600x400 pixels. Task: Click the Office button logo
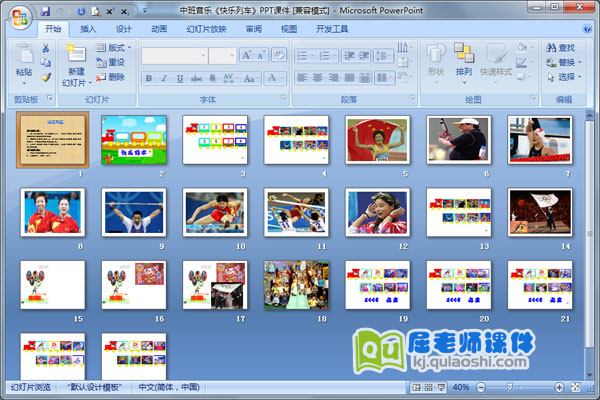coord(20,17)
